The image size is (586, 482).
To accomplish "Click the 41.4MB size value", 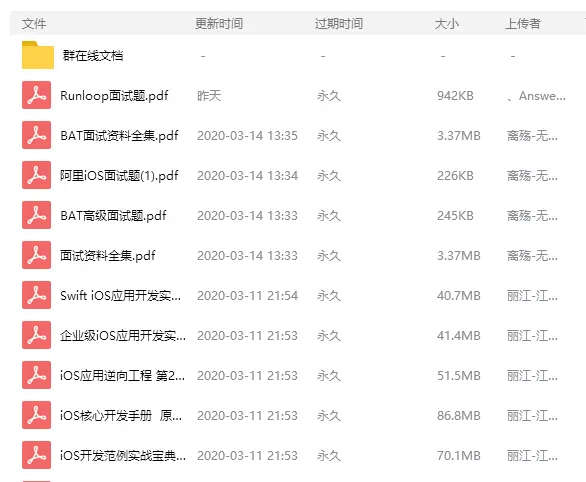I will tap(459, 336).
